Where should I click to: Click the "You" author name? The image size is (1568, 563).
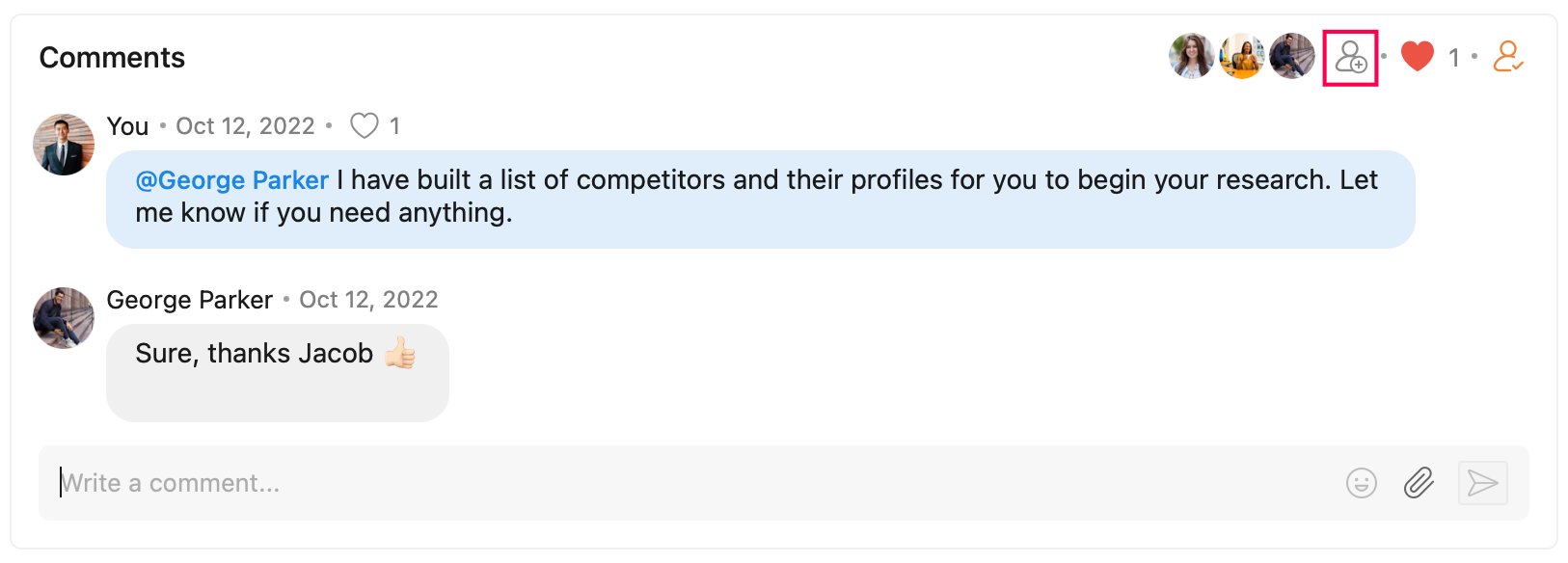127,126
